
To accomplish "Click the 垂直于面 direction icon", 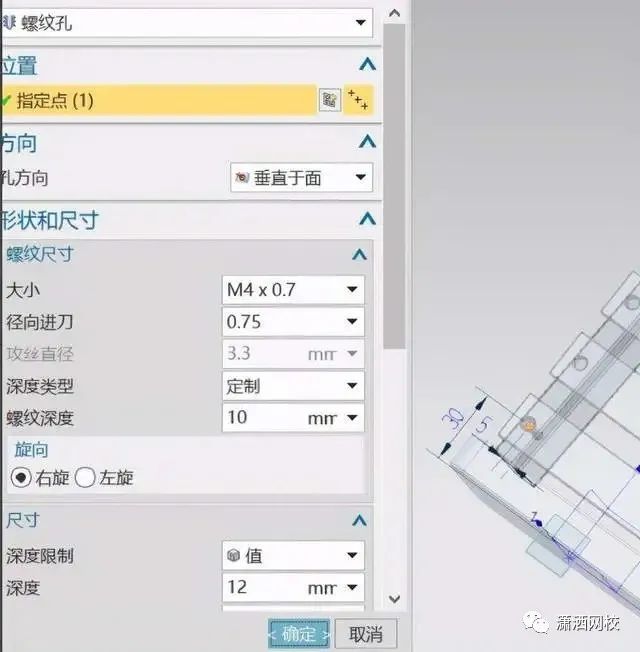I will [242, 178].
